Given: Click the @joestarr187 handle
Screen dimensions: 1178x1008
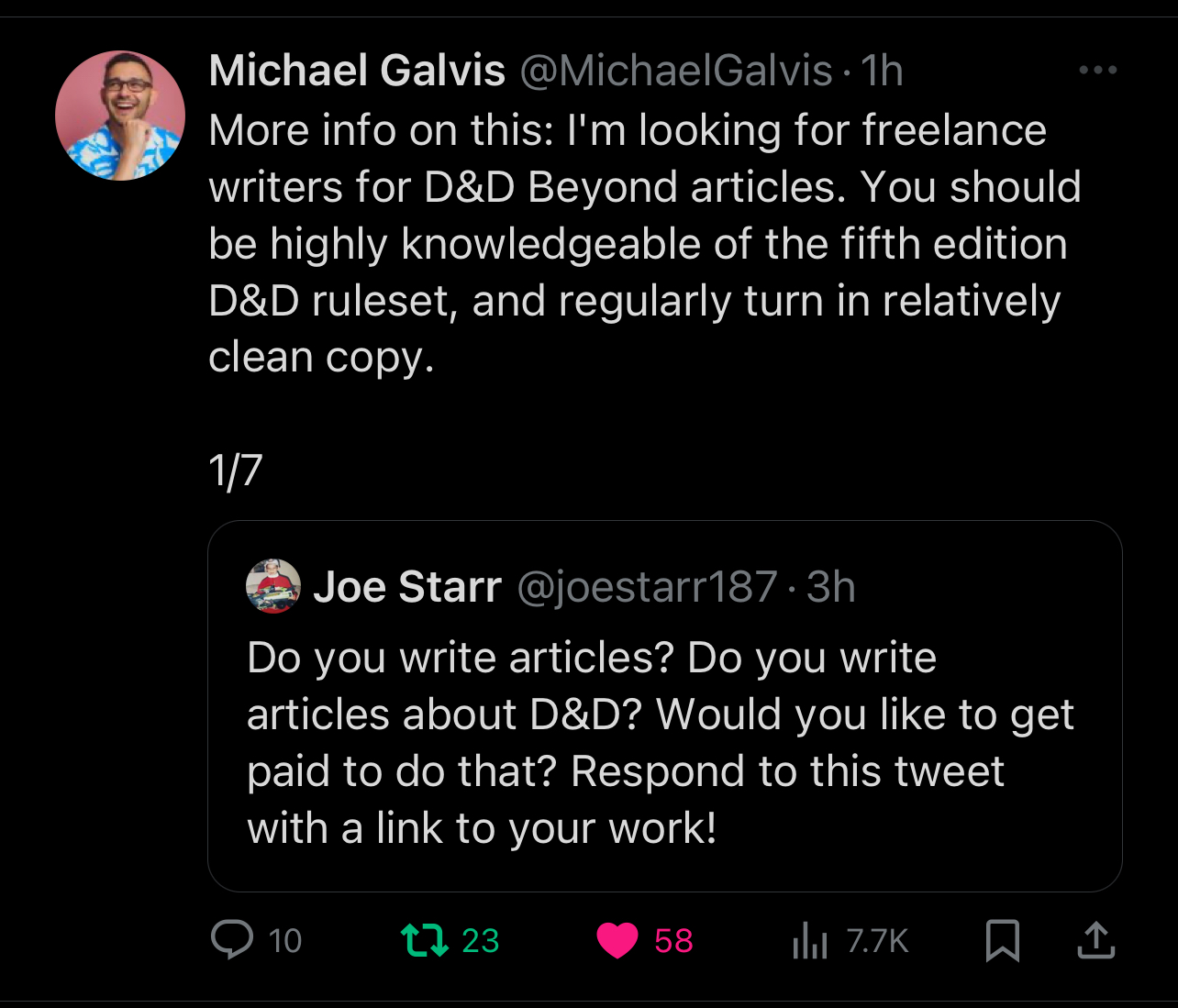Looking at the screenshot, I should click(x=647, y=587).
